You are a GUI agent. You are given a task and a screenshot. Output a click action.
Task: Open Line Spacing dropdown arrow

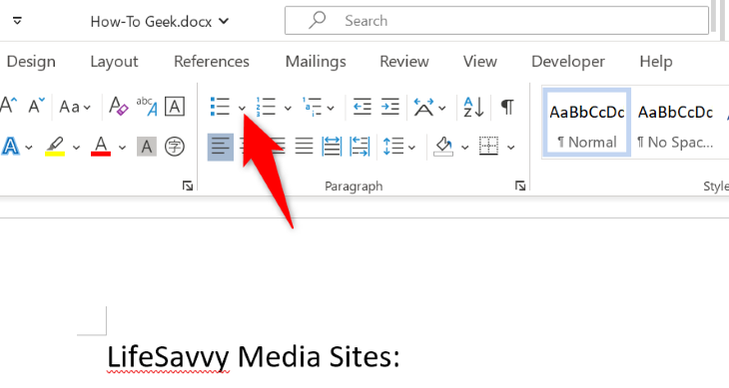pos(412,148)
